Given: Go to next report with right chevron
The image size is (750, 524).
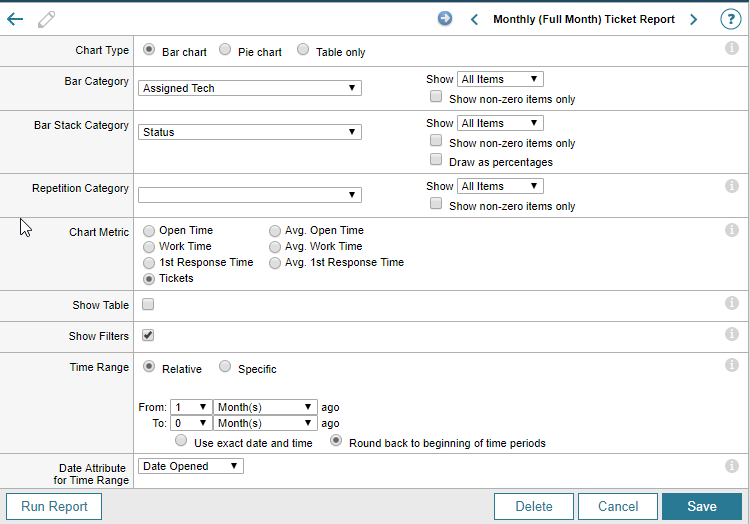Looking at the screenshot, I should tap(694, 20).
